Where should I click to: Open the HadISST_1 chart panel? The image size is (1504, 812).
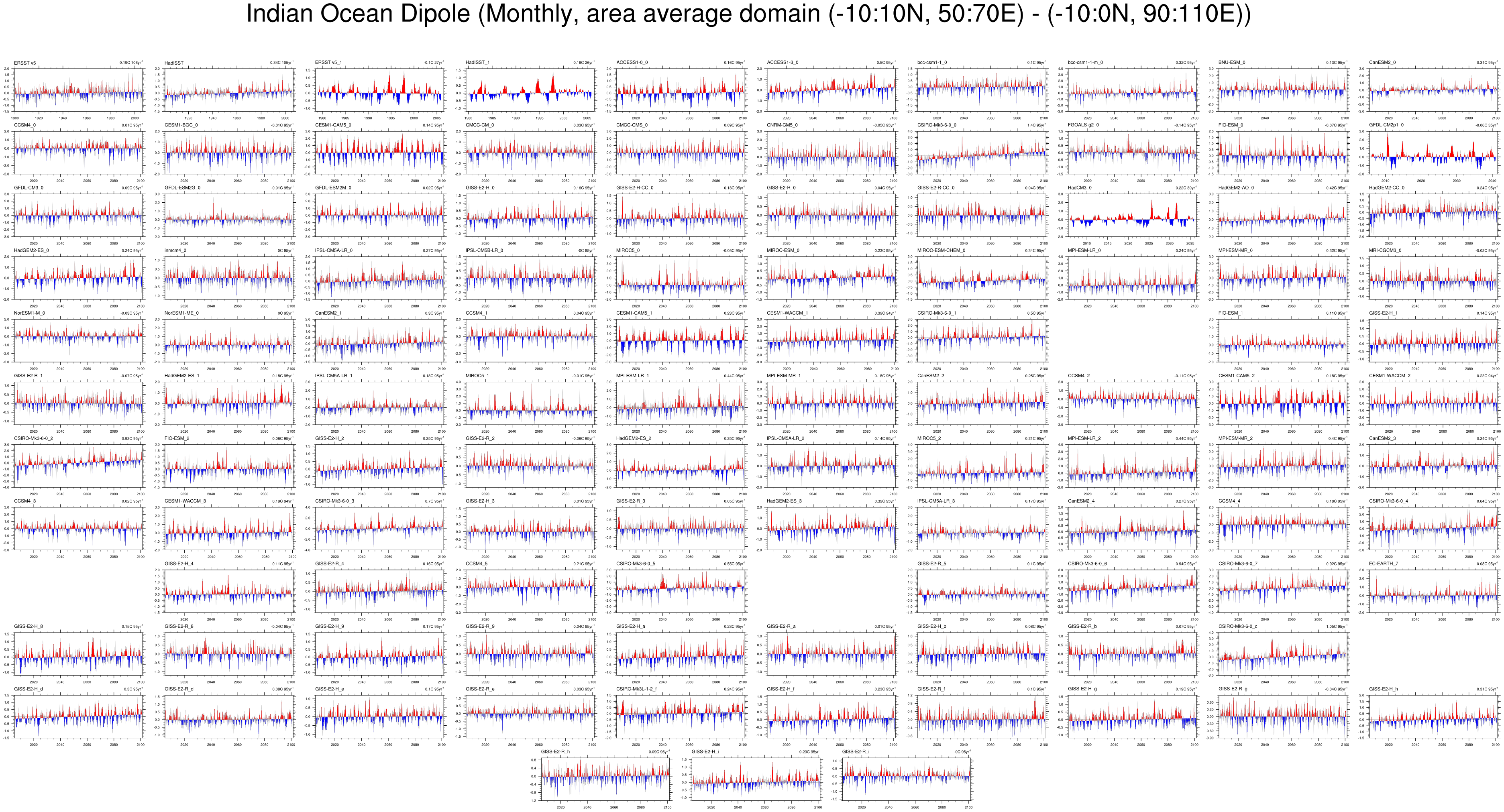pyautogui.click(x=530, y=90)
